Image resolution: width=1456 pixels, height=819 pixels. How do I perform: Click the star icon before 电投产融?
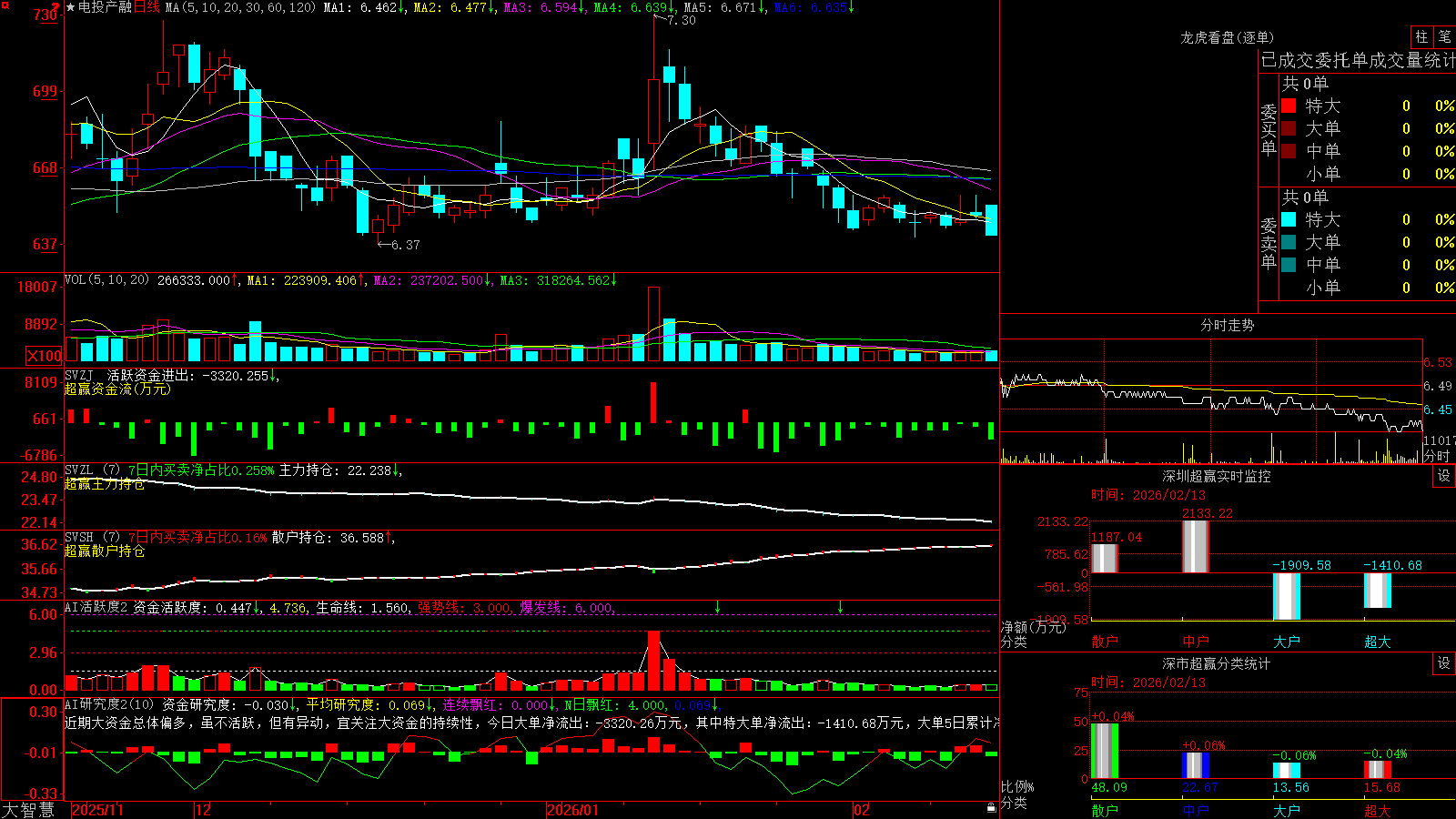click(x=70, y=7)
